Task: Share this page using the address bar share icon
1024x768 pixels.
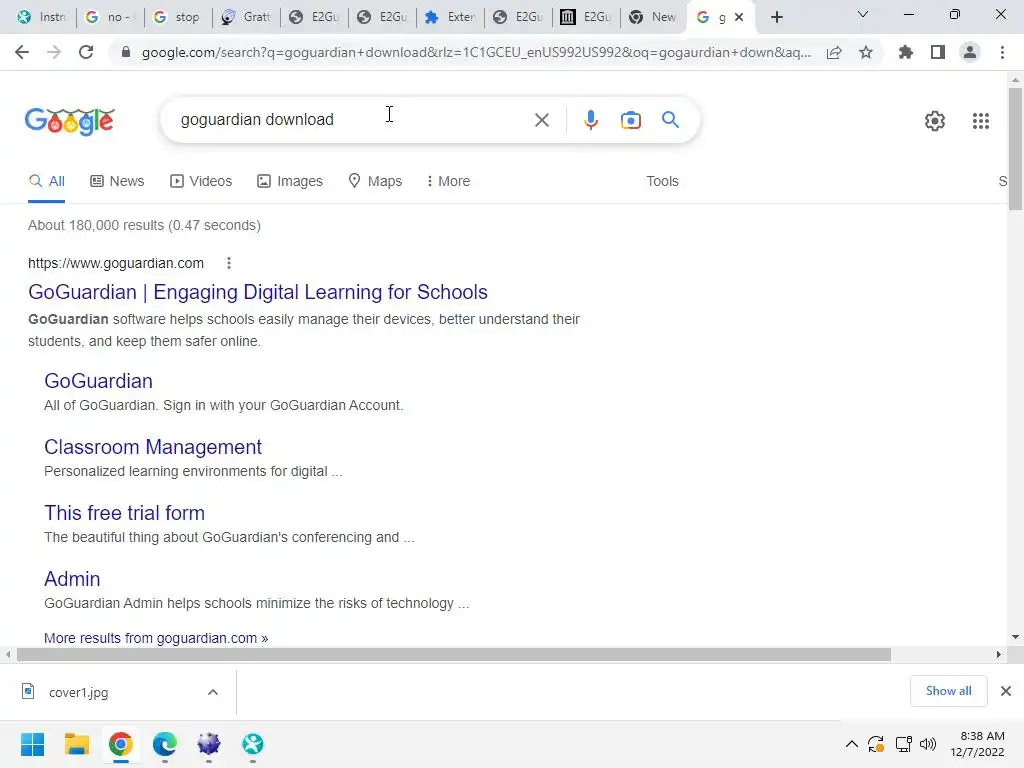Action: click(x=834, y=52)
